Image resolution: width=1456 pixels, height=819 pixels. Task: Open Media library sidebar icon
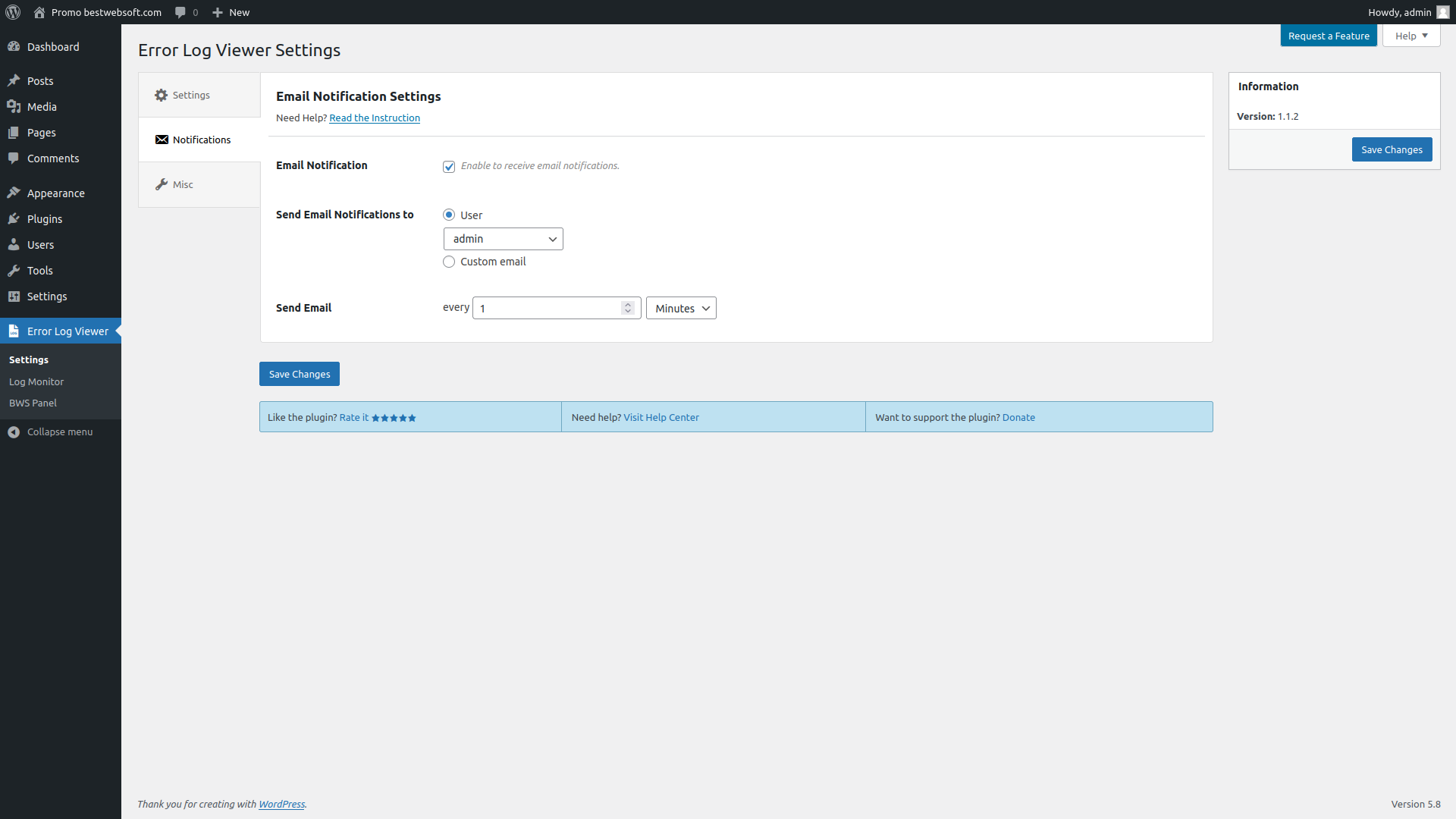pos(14,107)
